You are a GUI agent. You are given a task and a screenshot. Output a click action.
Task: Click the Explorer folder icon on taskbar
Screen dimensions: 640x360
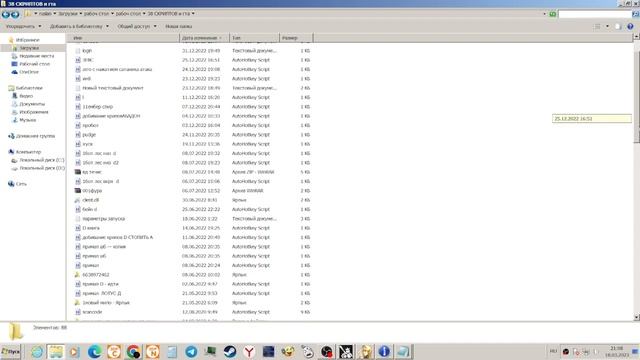coord(56,351)
